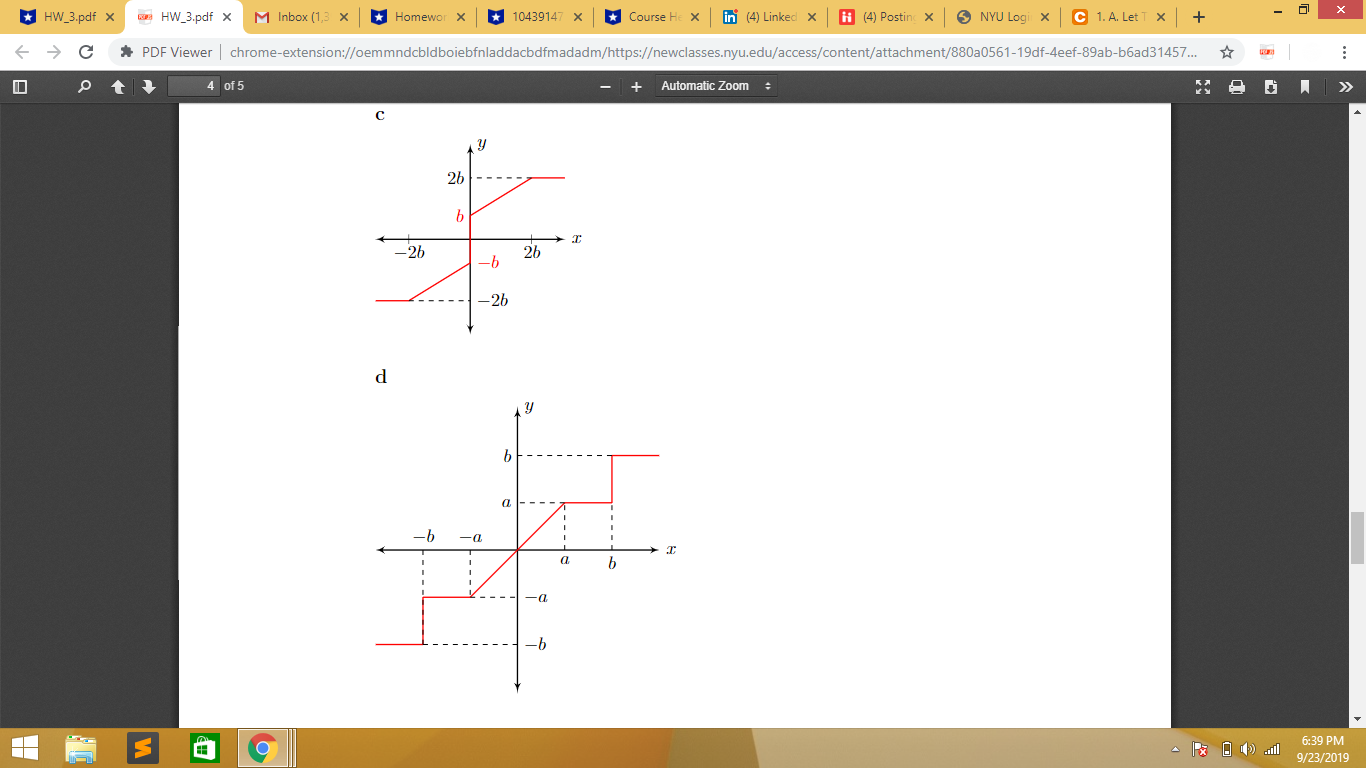Image resolution: width=1366 pixels, height=768 pixels.
Task: Download the PDF file
Action: 1271,86
